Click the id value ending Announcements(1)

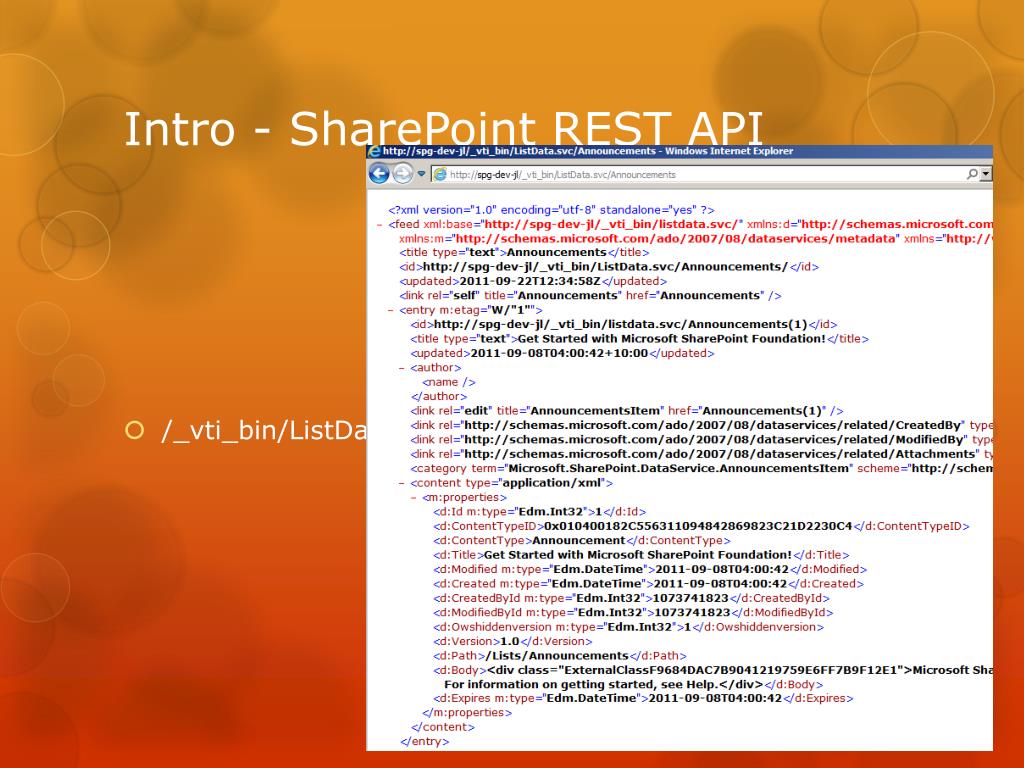[620, 325]
